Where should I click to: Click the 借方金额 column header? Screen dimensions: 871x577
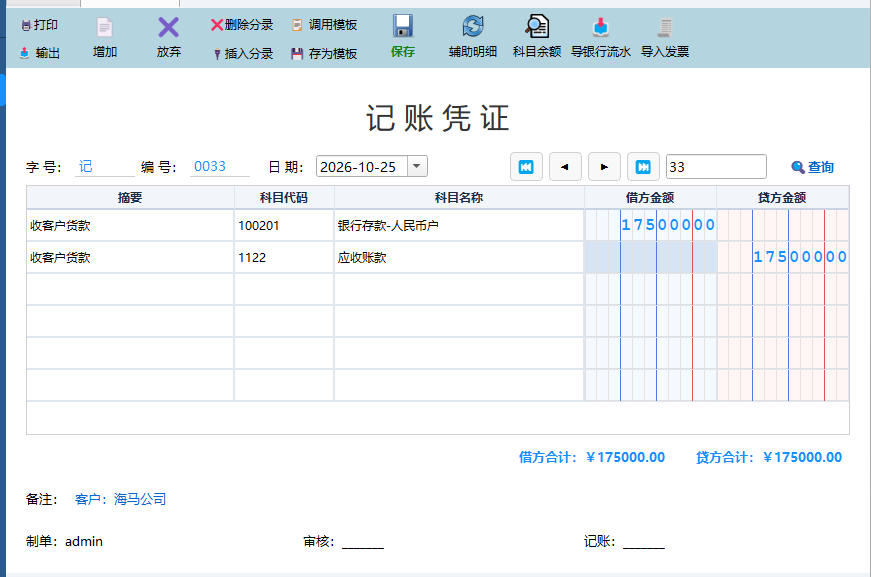pyautogui.click(x=650, y=198)
